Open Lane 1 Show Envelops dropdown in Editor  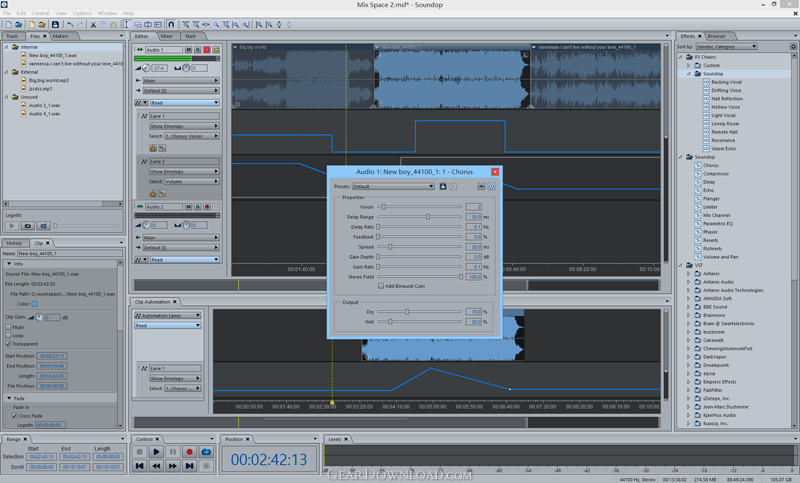coord(184,125)
